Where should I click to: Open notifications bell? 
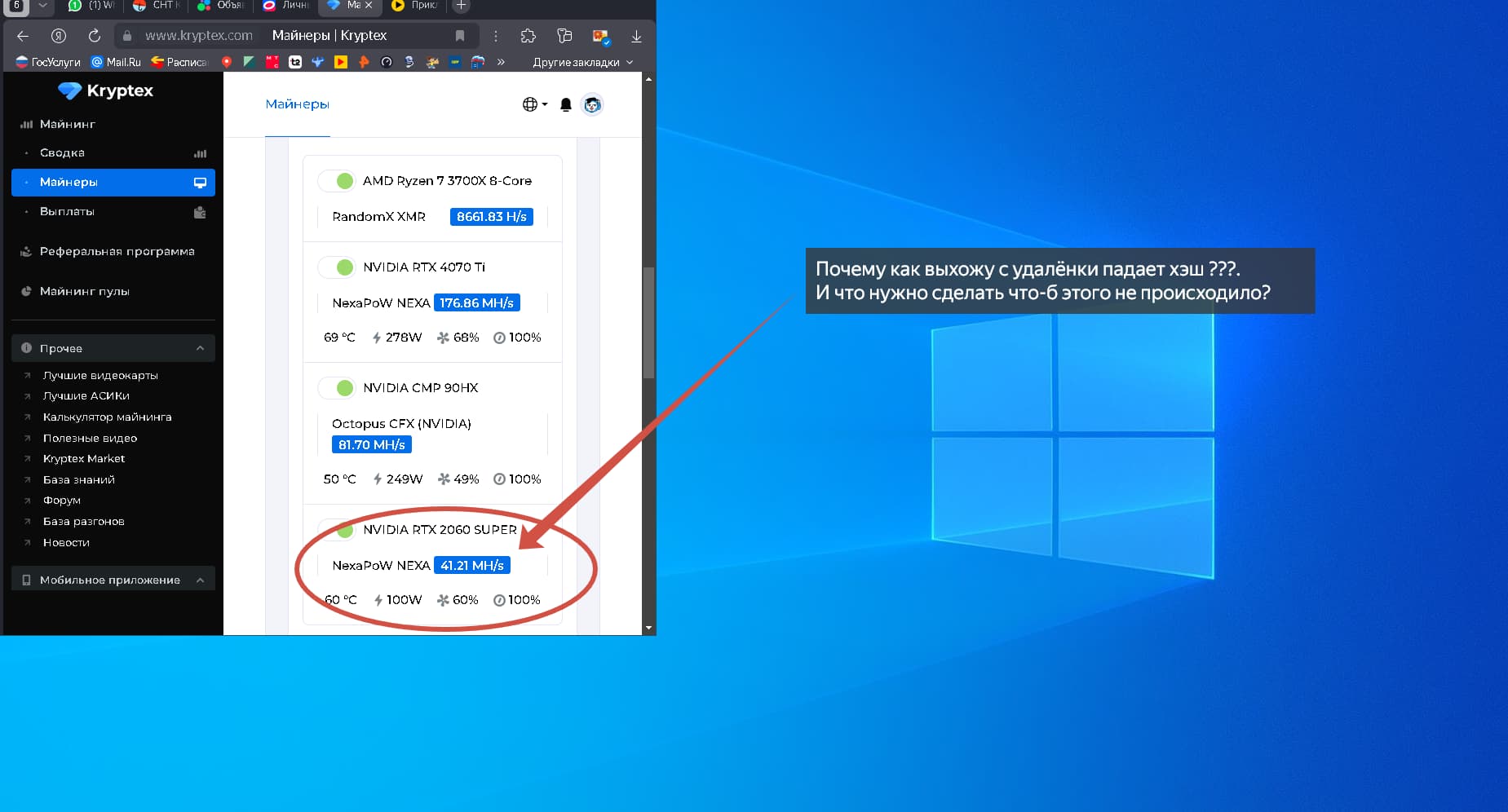coord(566,104)
